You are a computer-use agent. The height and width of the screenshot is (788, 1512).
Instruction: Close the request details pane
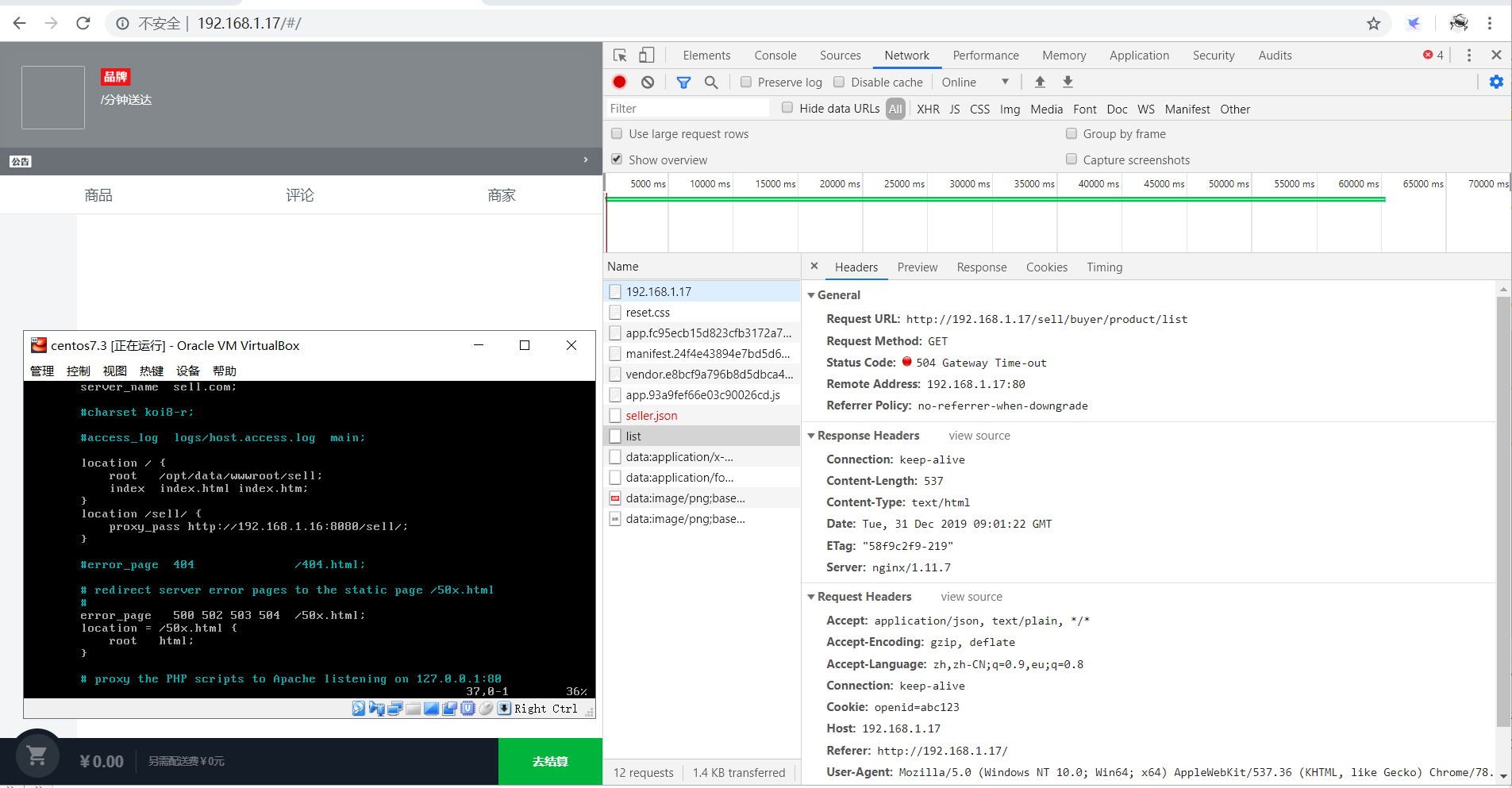point(814,266)
